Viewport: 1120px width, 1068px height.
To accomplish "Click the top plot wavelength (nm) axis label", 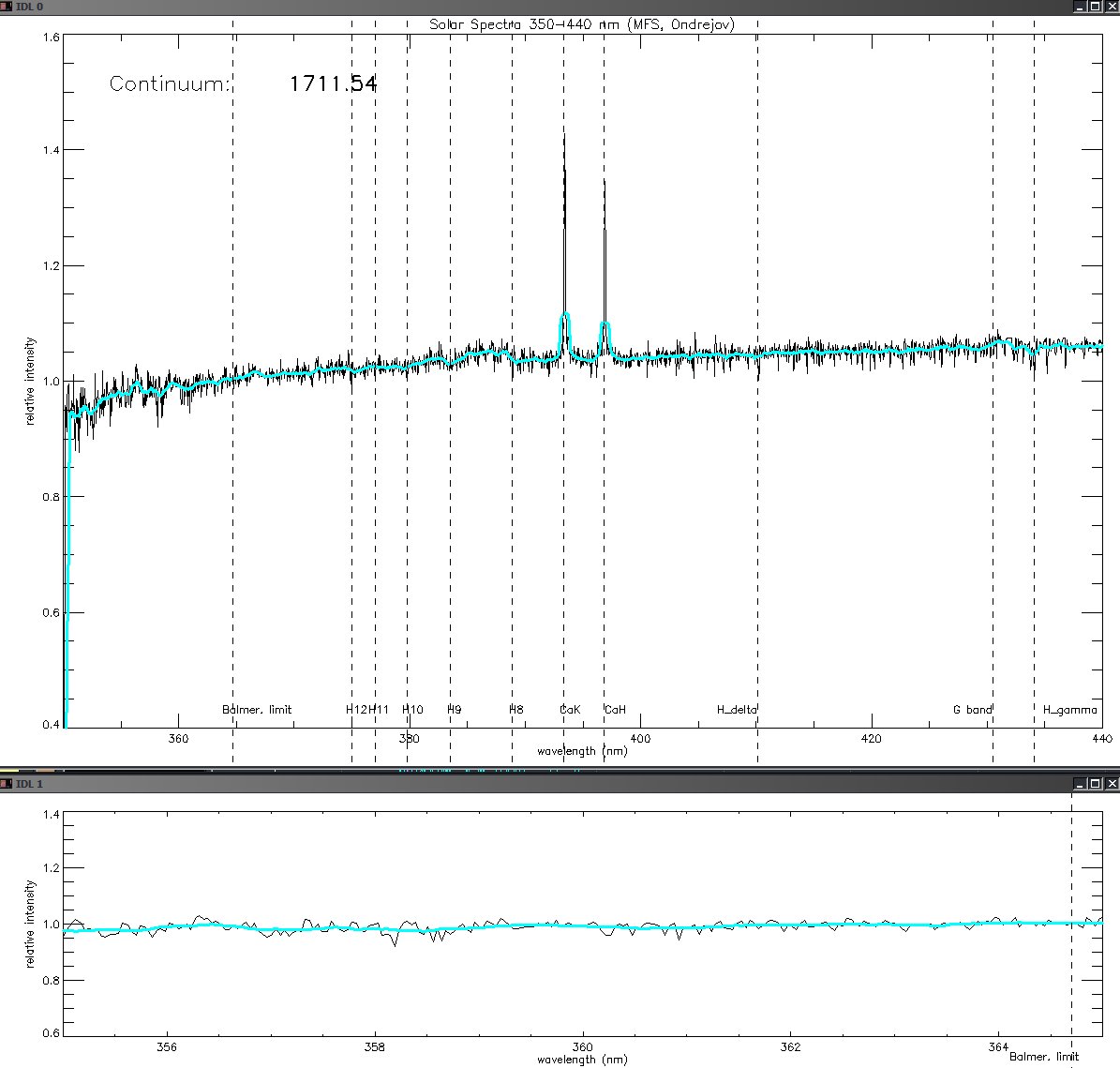I will click(x=582, y=751).
